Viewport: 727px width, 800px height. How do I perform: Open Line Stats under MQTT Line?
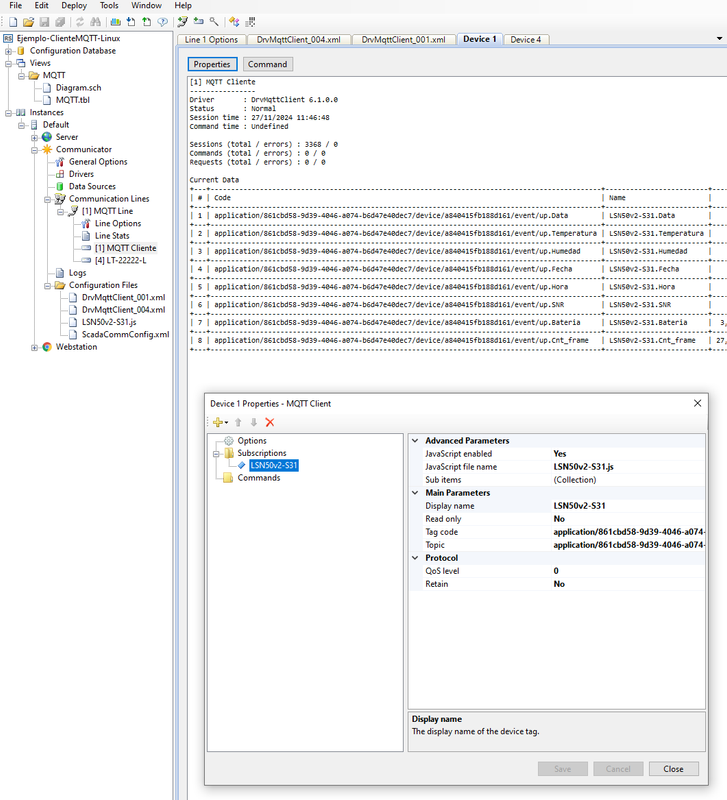(112, 236)
